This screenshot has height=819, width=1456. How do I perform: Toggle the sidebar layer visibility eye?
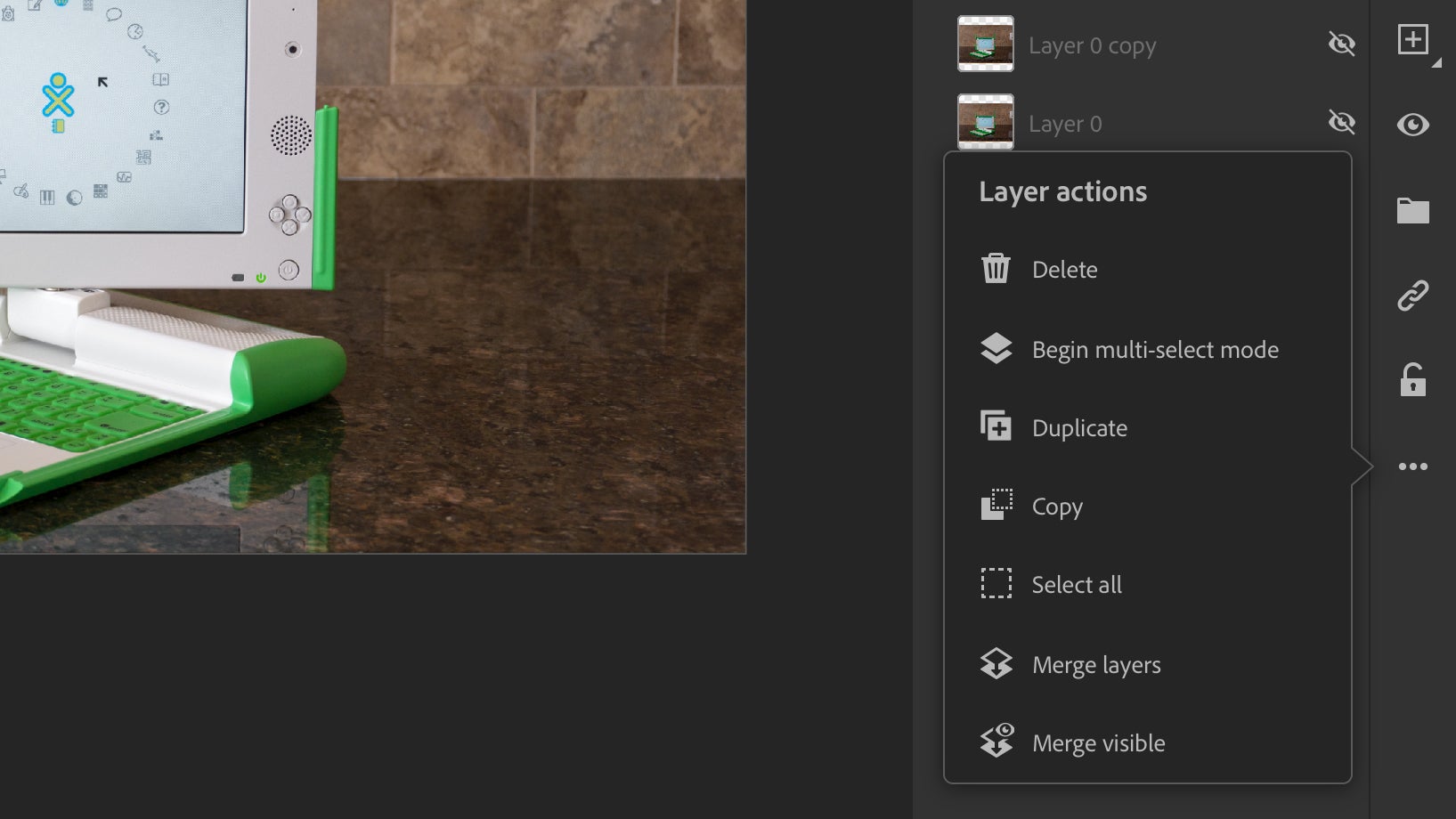[x=1414, y=126]
